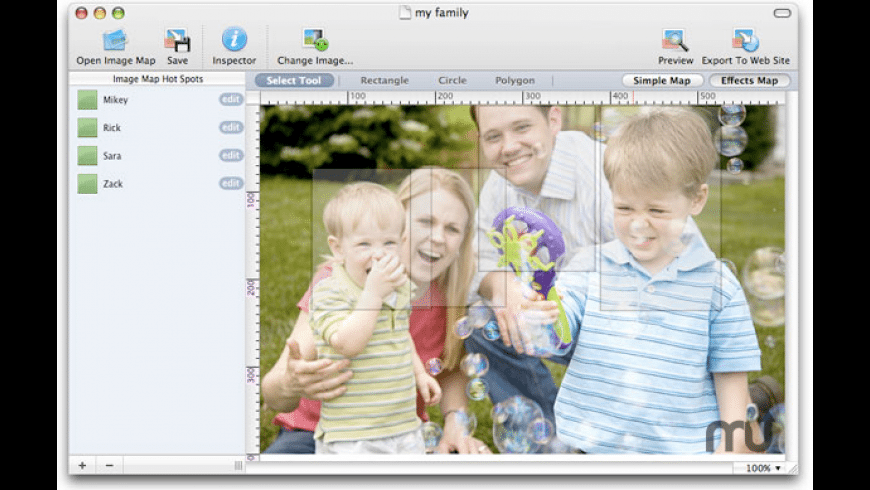This screenshot has height=490, width=870.
Task: Switch to Effects Map mode
Action: click(750, 80)
